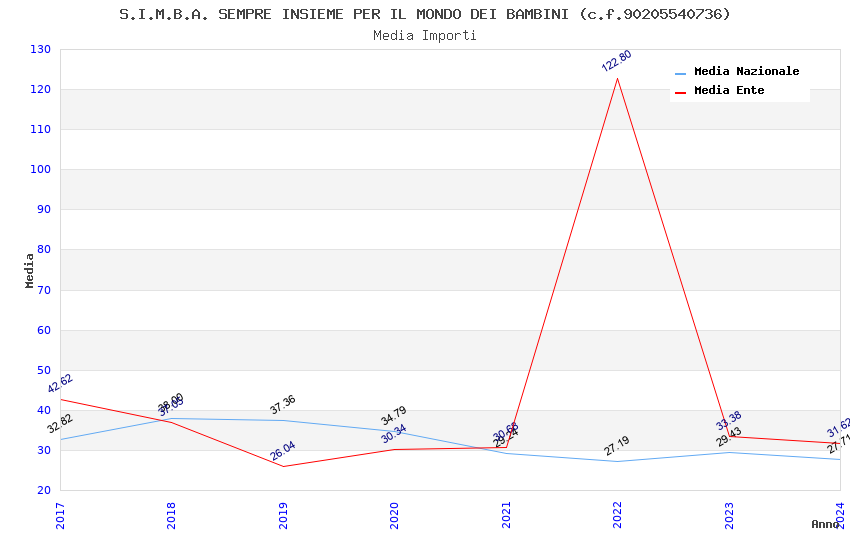The image size is (850, 550).
Task: Click the x-axis year 2018
Action: tap(171, 516)
